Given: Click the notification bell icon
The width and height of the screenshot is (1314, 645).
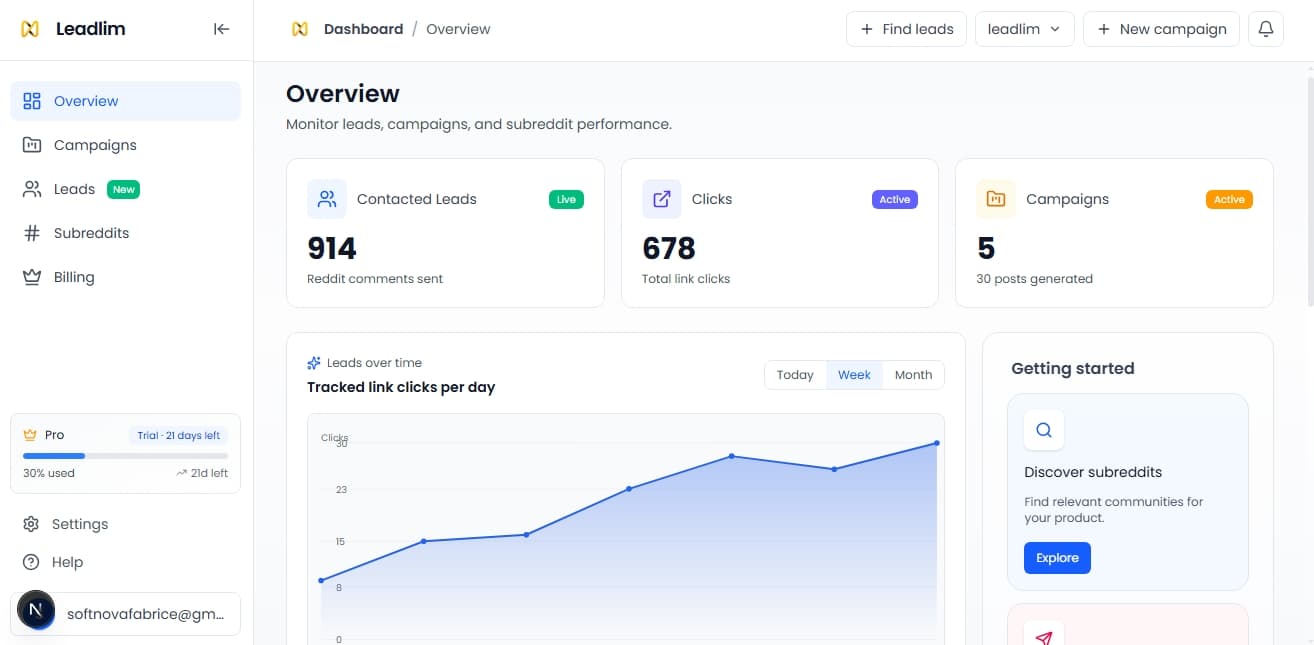Looking at the screenshot, I should [x=1266, y=29].
